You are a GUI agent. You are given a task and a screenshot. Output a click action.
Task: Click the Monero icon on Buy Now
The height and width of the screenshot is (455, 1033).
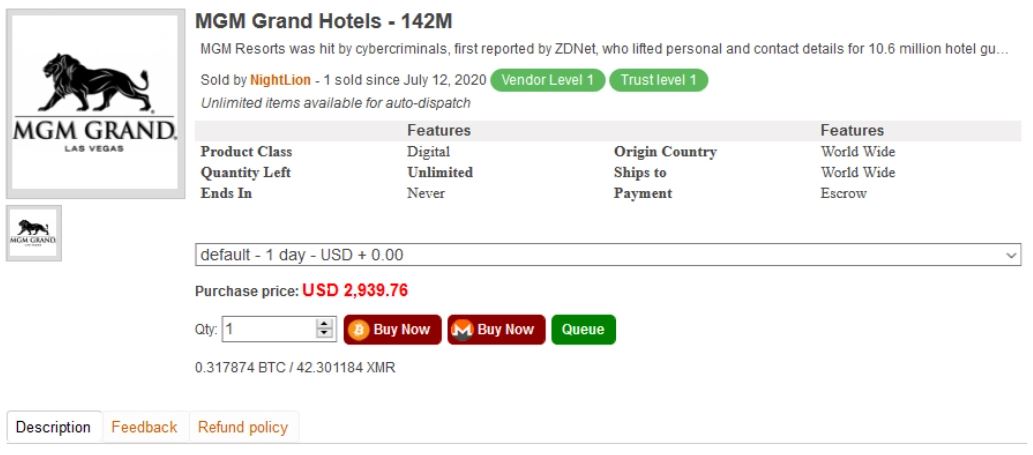(x=463, y=330)
